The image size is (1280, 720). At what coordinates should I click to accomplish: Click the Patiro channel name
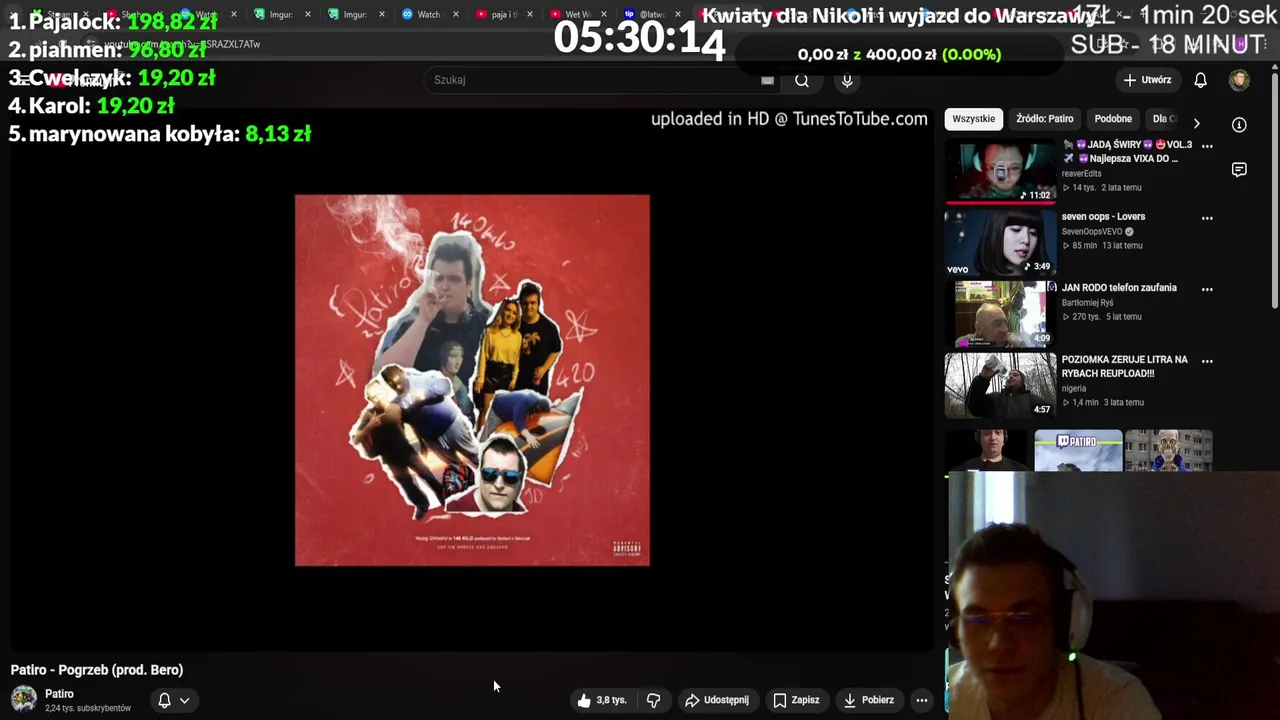coord(59,693)
